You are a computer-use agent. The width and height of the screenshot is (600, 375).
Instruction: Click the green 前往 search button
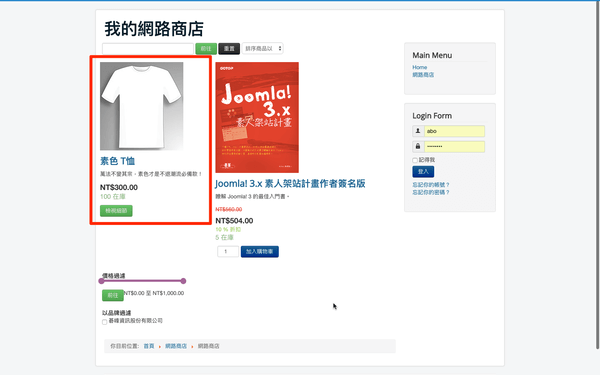(x=206, y=49)
